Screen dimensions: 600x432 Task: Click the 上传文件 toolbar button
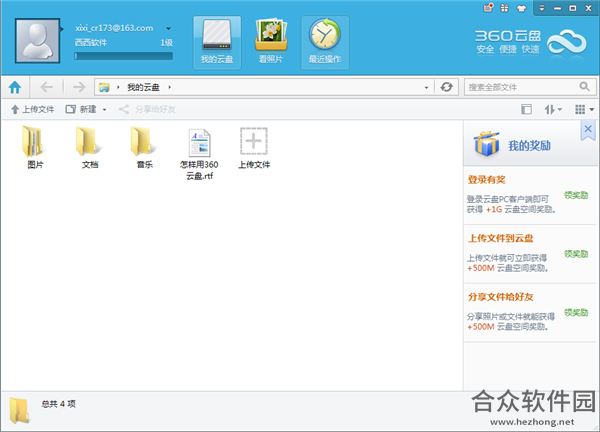(33, 109)
